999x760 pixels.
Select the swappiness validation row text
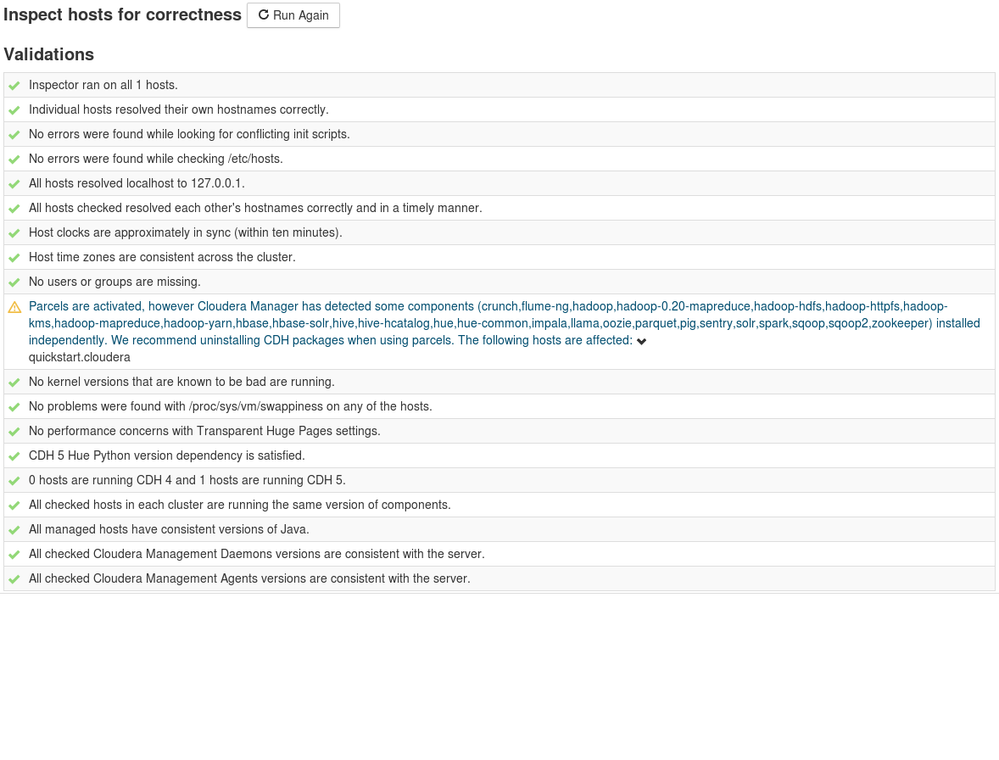coord(230,406)
